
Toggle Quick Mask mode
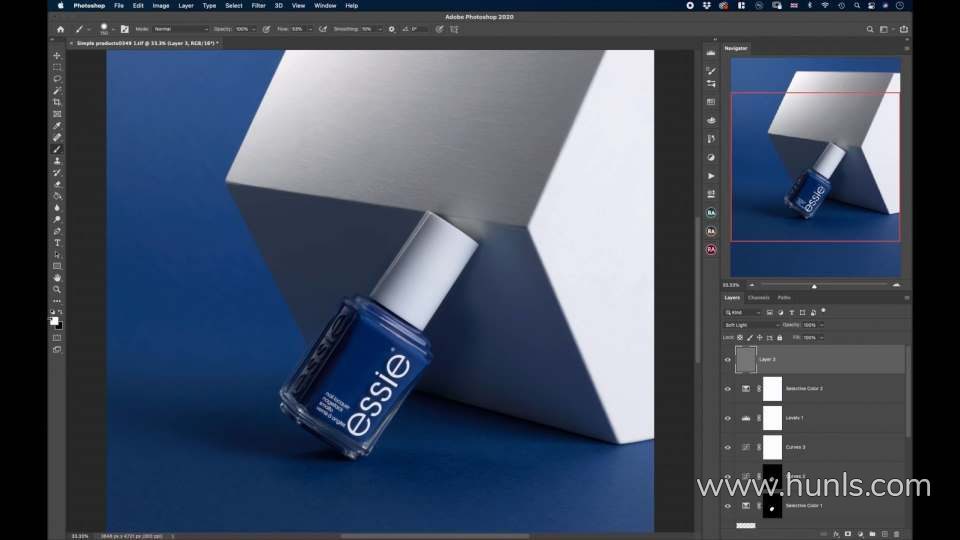(57, 337)
